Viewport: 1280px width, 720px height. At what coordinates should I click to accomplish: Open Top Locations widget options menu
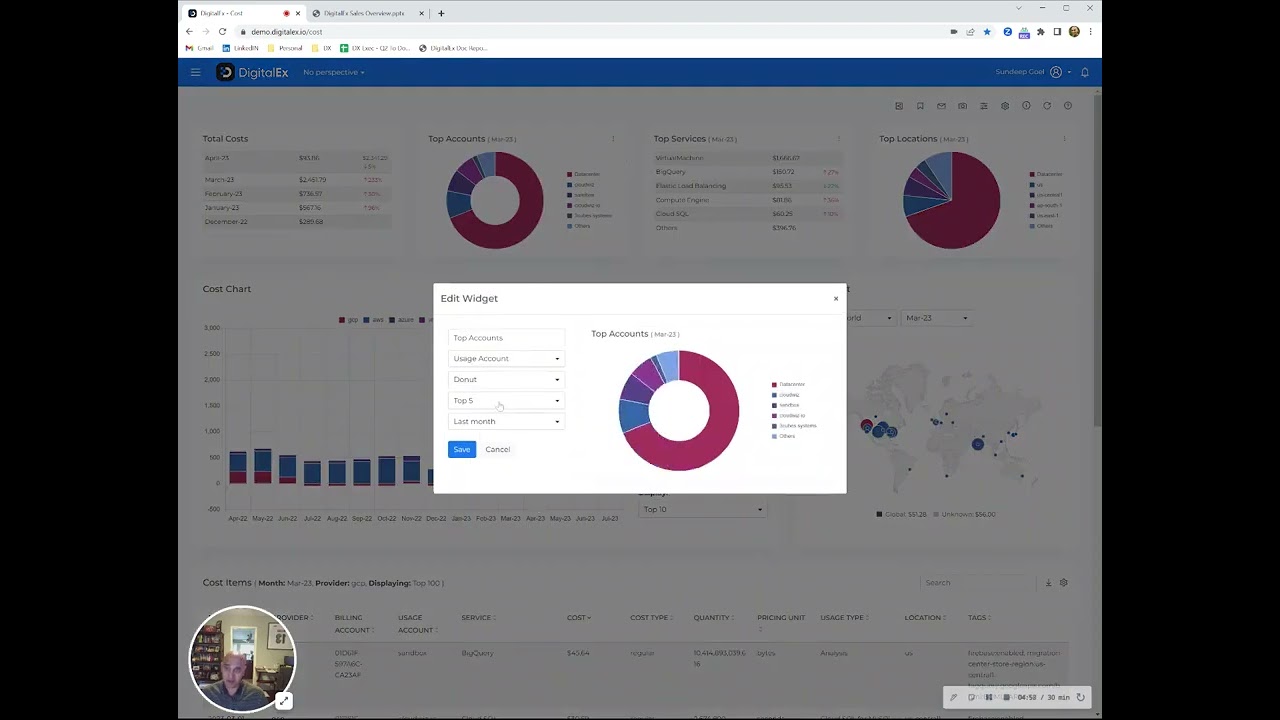1064,139
